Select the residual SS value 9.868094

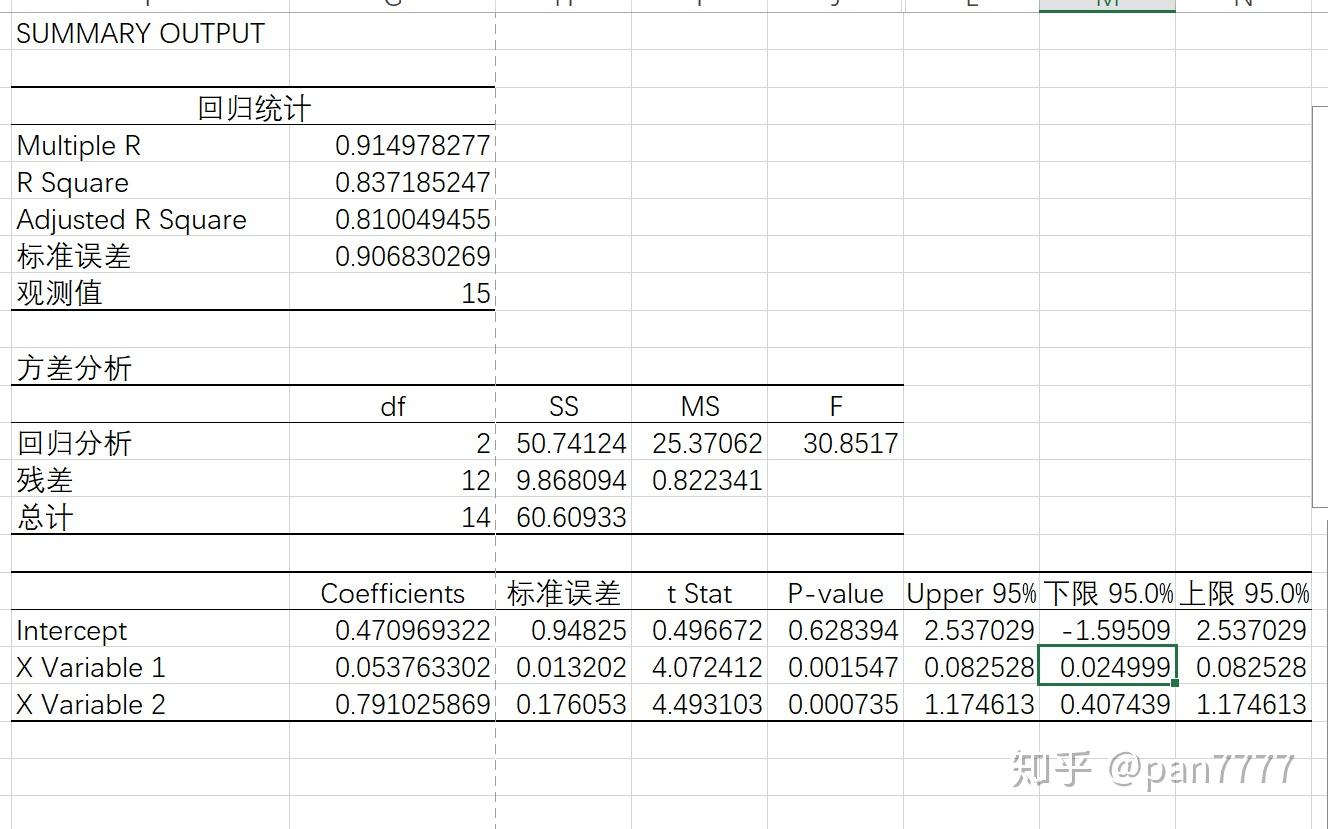click(x=571, y=480)
